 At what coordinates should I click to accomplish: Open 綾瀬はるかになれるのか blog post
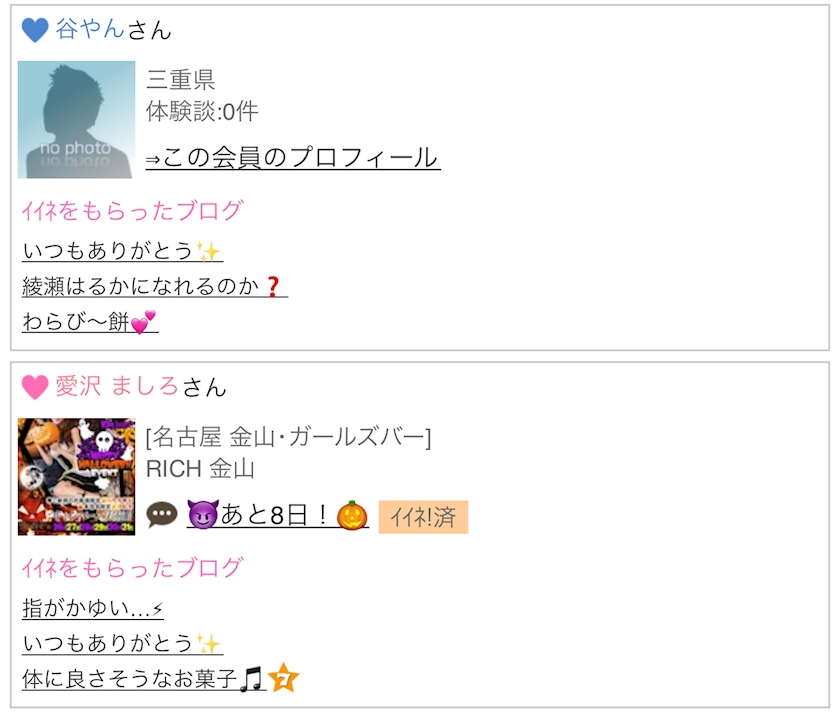coord(155,287)
